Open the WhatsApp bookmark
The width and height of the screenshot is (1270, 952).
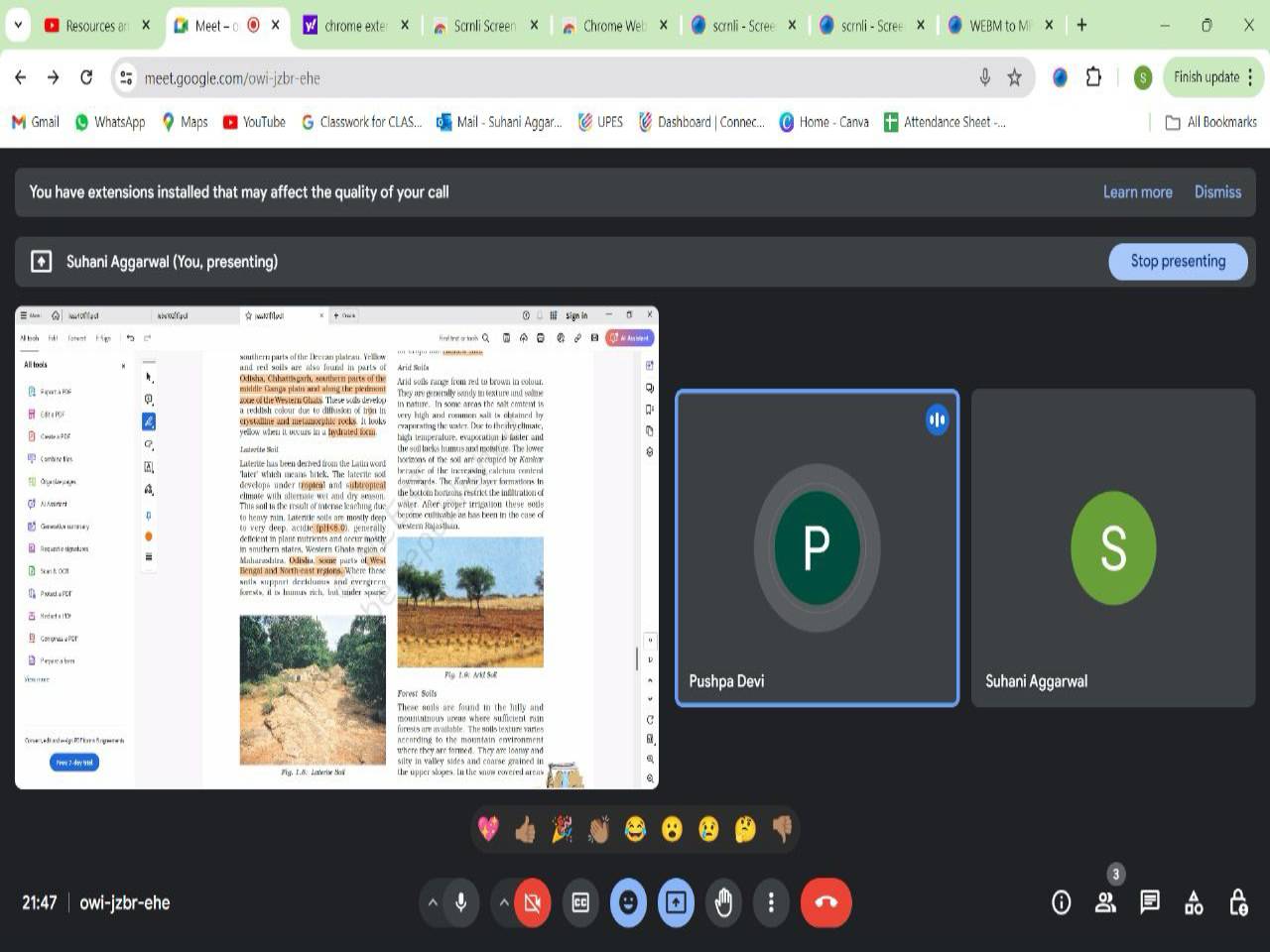tap(110, 122)
